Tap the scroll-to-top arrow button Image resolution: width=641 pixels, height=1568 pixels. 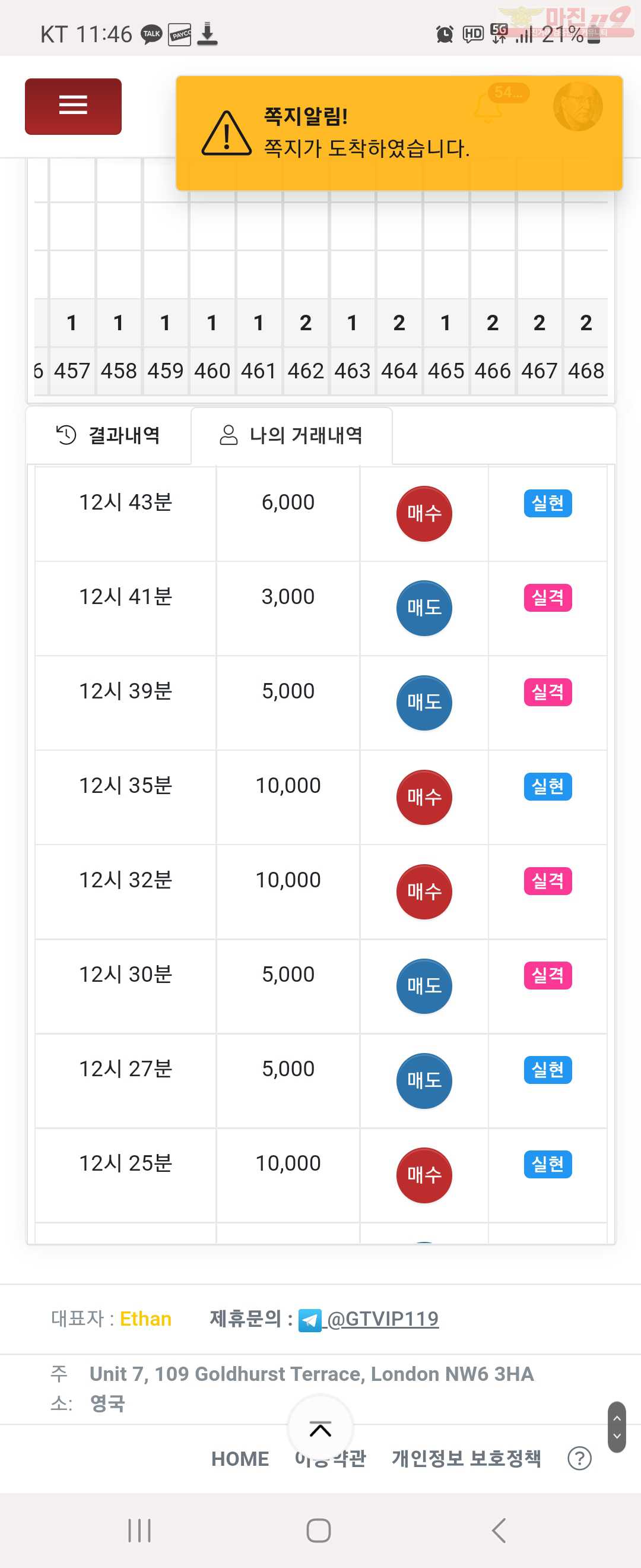(320, 1428)
